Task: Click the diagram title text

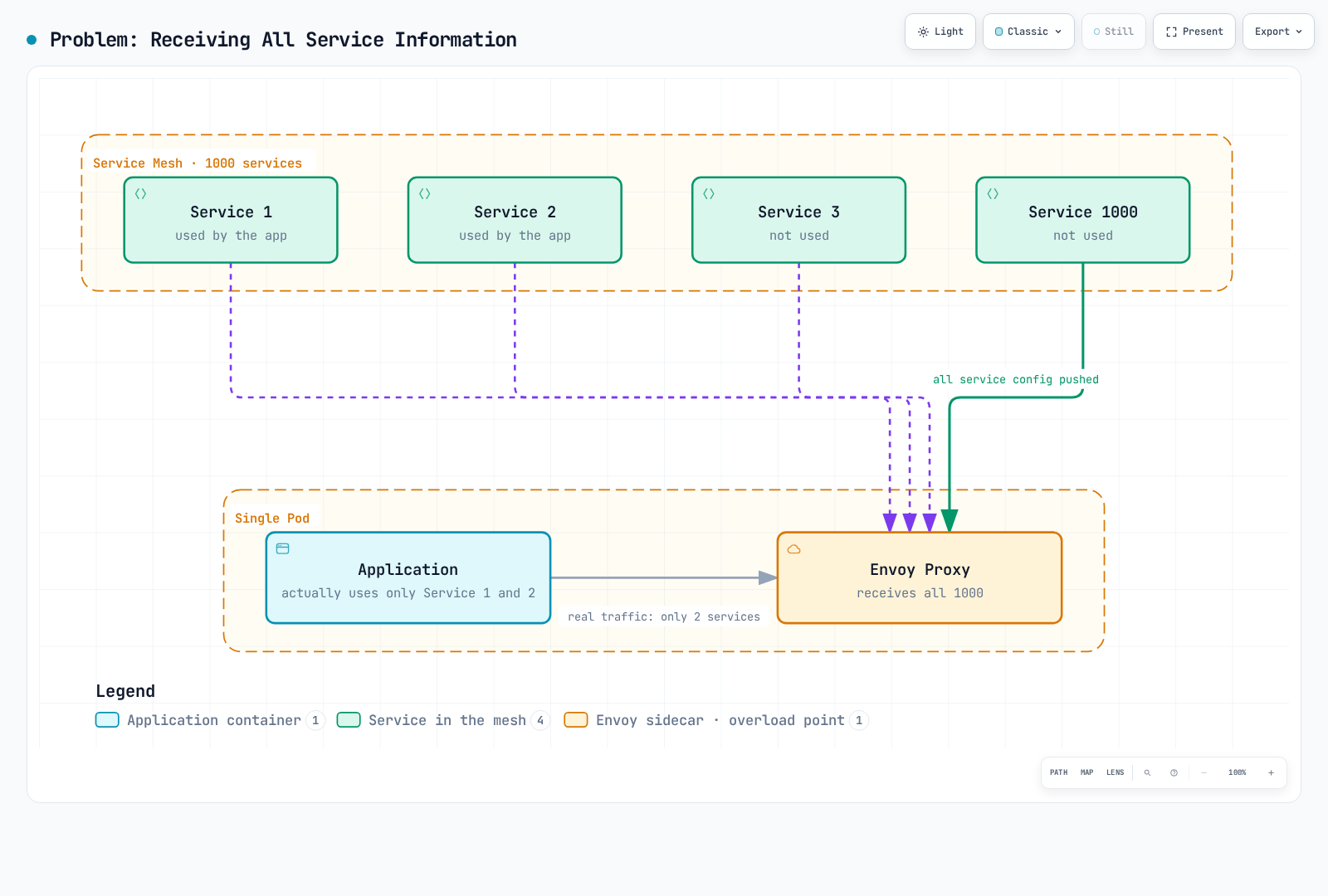Action: (x=283, y=40)
